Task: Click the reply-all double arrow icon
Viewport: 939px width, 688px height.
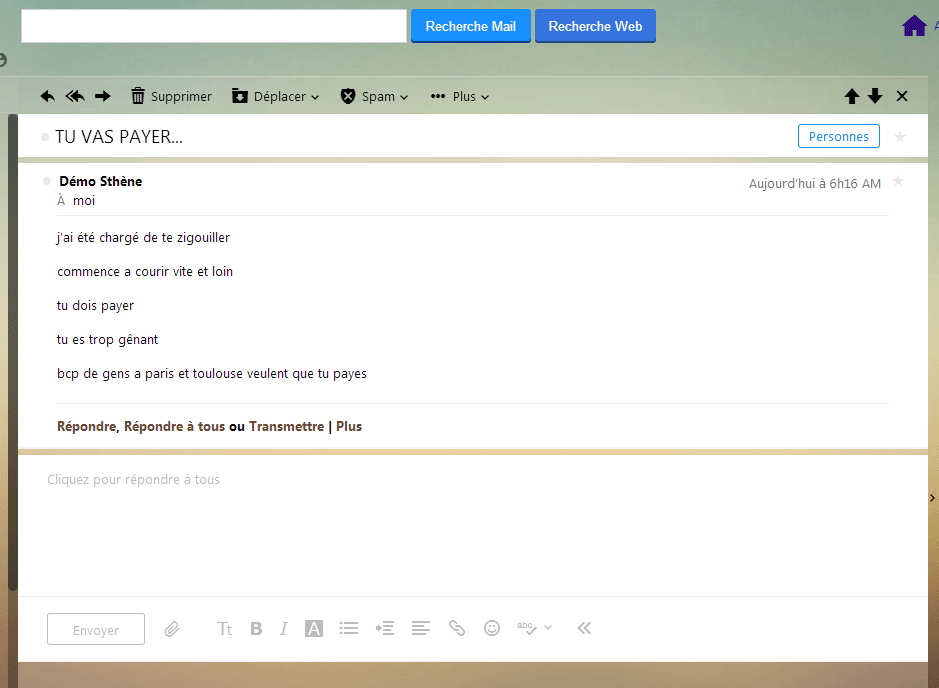Action: pyautogui.click(x=75, y=97)
